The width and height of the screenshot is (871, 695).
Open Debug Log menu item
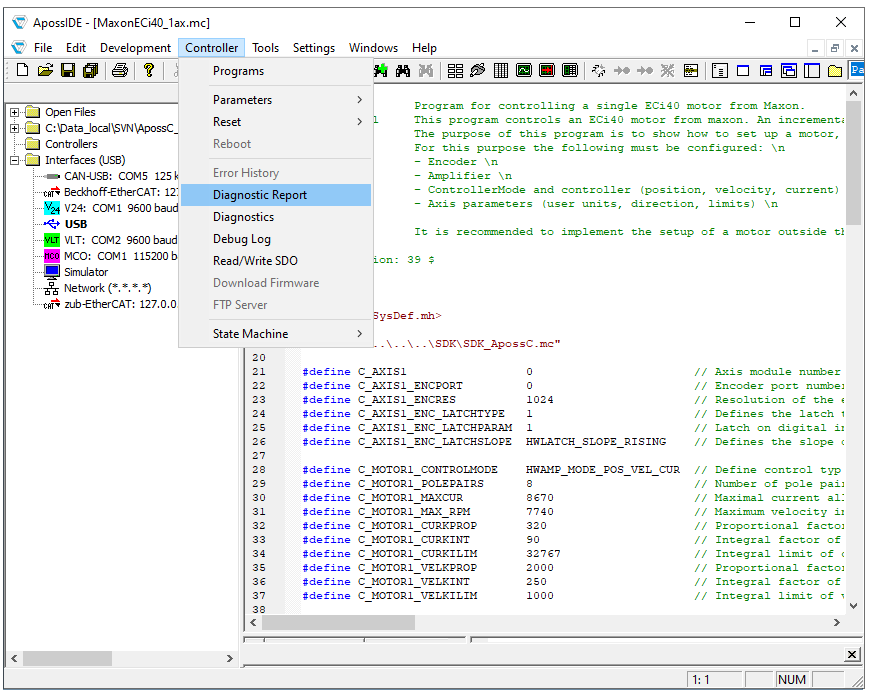[x=276, y=239]
